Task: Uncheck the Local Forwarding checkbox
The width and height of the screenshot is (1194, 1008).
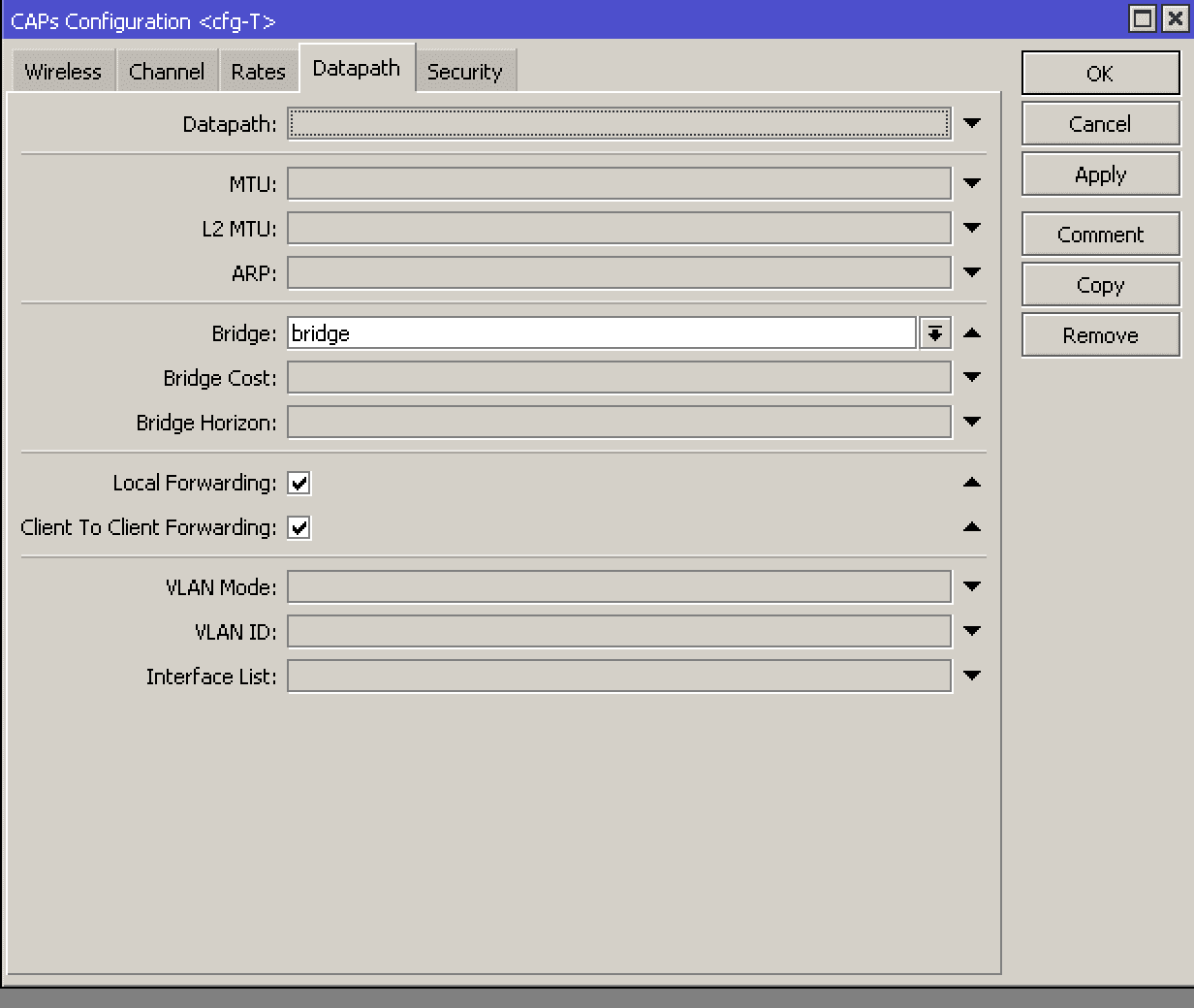Action: (x=298, y=483)
